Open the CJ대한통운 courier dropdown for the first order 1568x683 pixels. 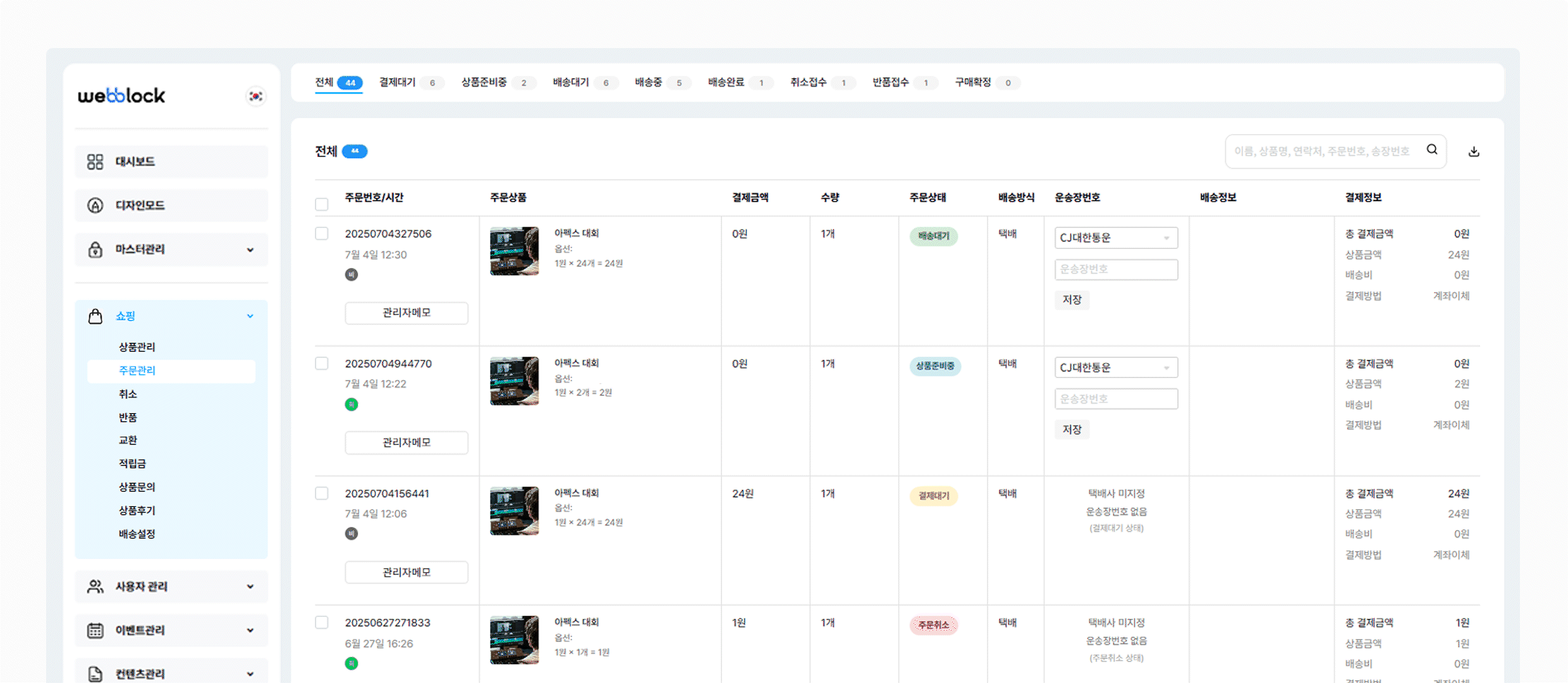click(1115, 238)
